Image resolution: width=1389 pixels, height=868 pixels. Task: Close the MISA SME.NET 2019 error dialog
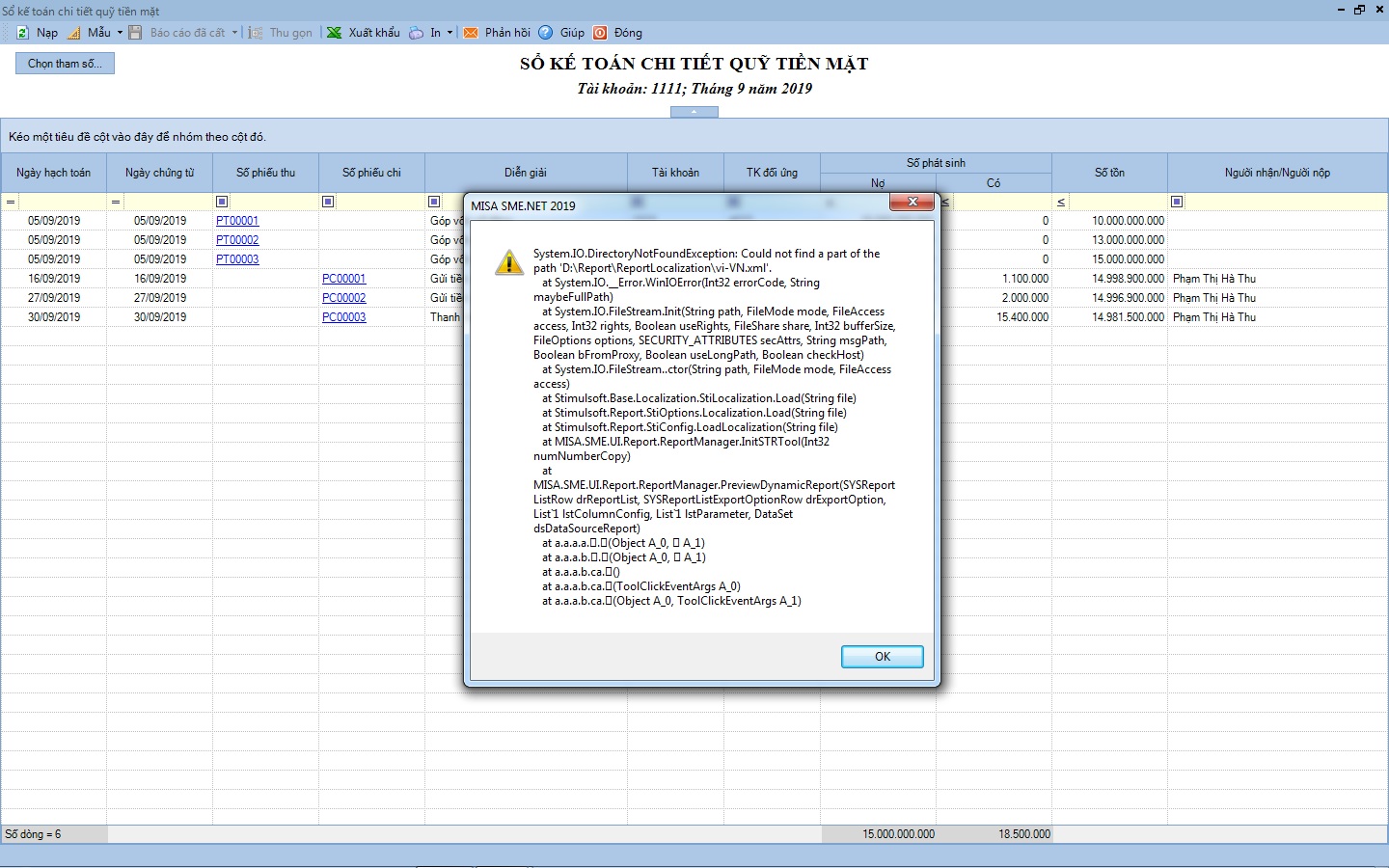[x=912, y=202]
